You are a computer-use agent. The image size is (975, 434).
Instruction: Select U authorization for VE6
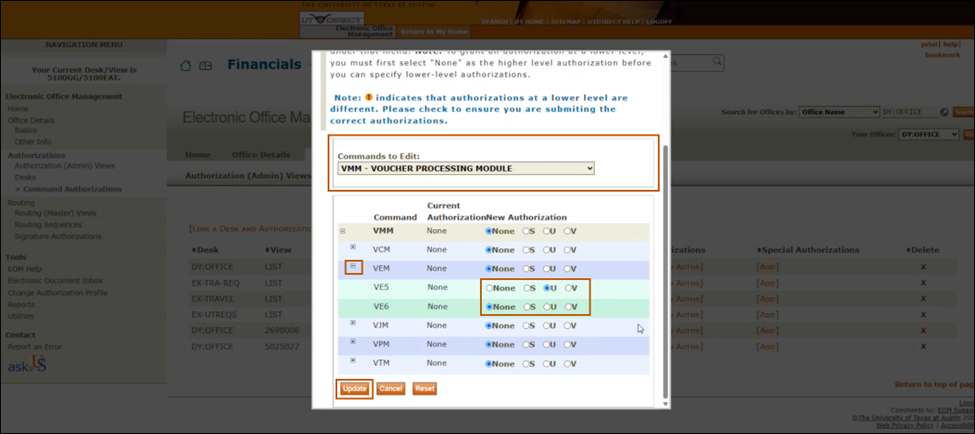pyautogui.click(x=547, y=307)
